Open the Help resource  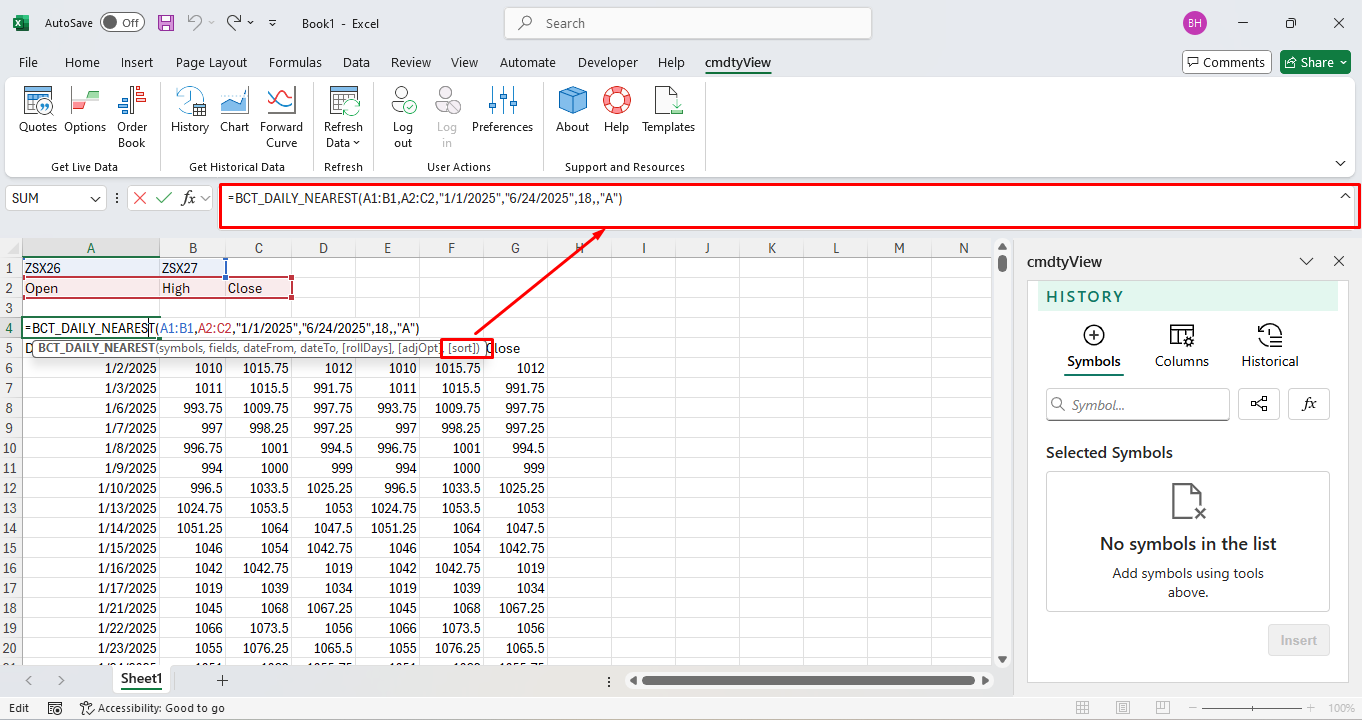pyautogui.click(x=617, y=110)
